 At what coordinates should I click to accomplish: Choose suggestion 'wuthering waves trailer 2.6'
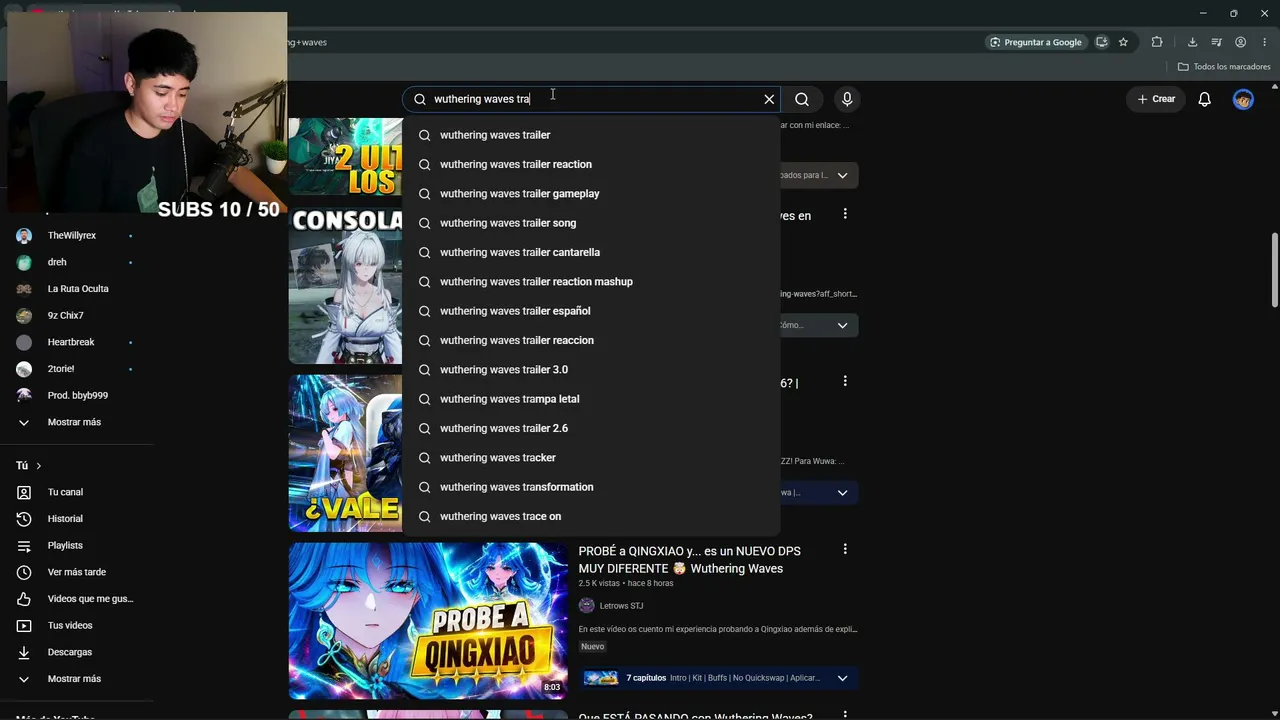click(x=591, y=428)
